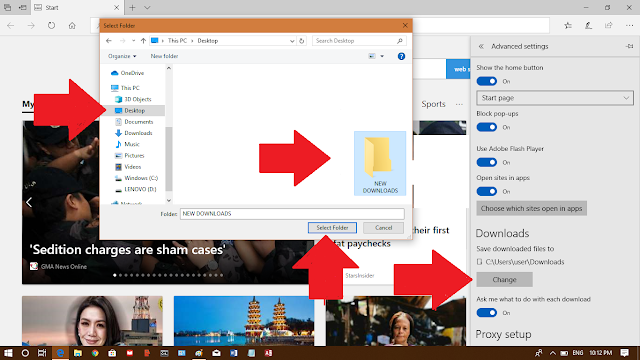Open Task View in the taskbar
This screenshot has height=360, width=640.
42,353
